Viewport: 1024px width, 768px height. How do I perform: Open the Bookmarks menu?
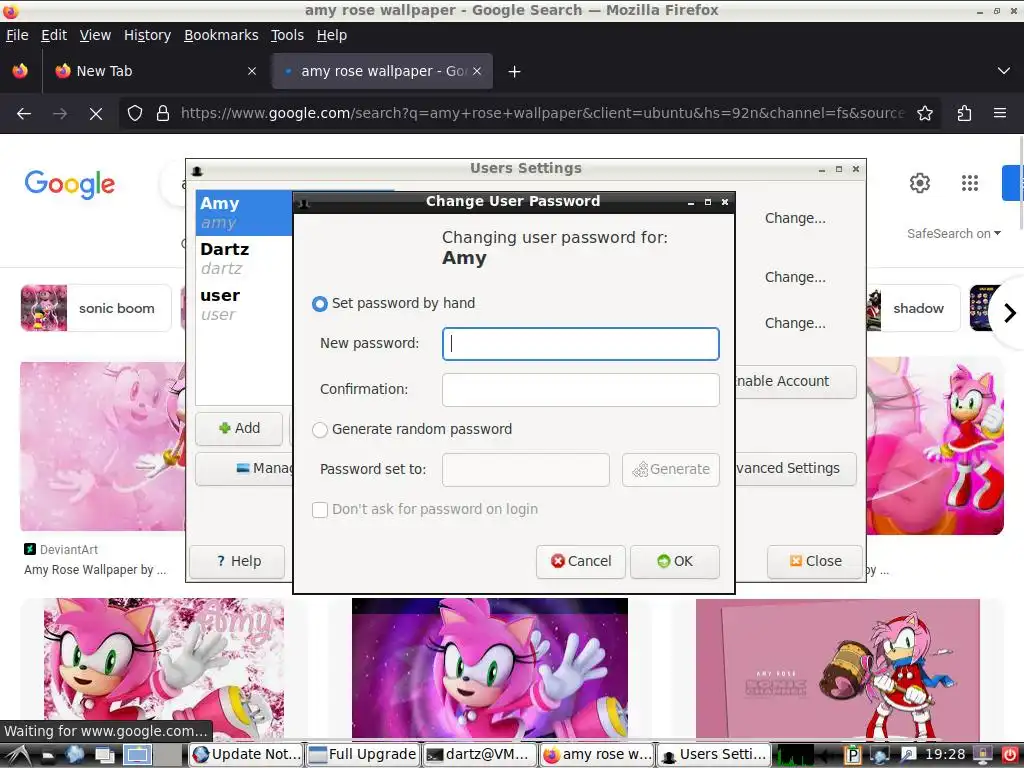pyautogui.click(x=221, y=35)
